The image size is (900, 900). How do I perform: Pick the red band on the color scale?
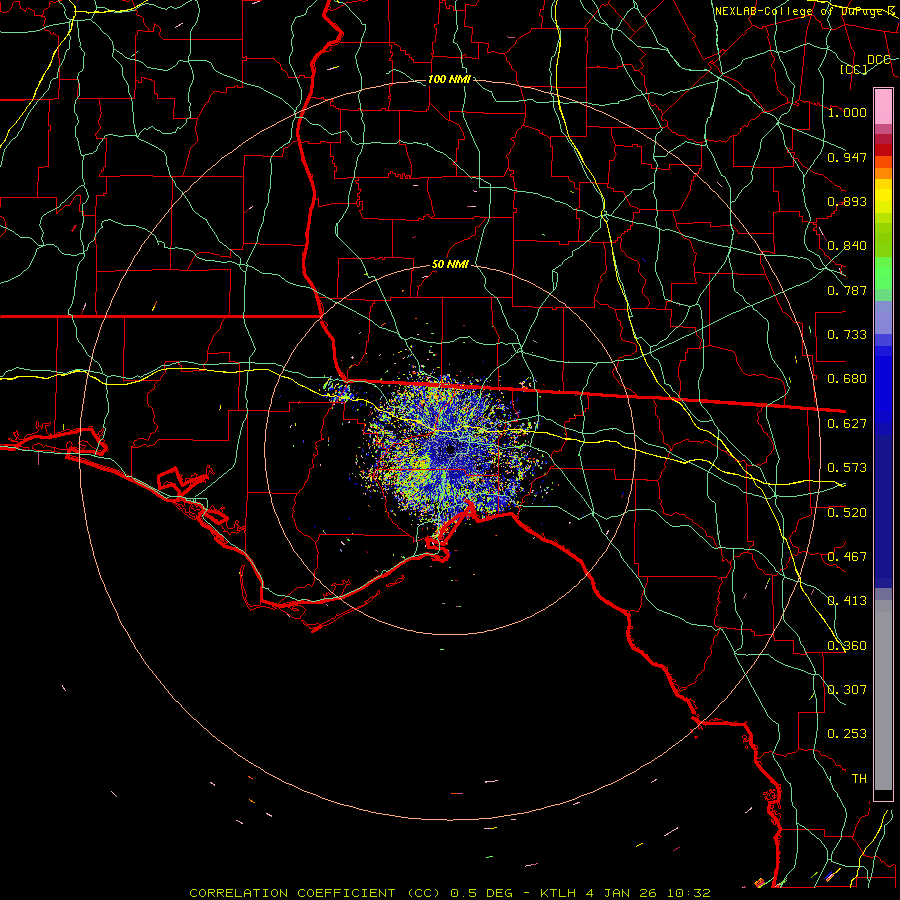click(x=883, y=150)
